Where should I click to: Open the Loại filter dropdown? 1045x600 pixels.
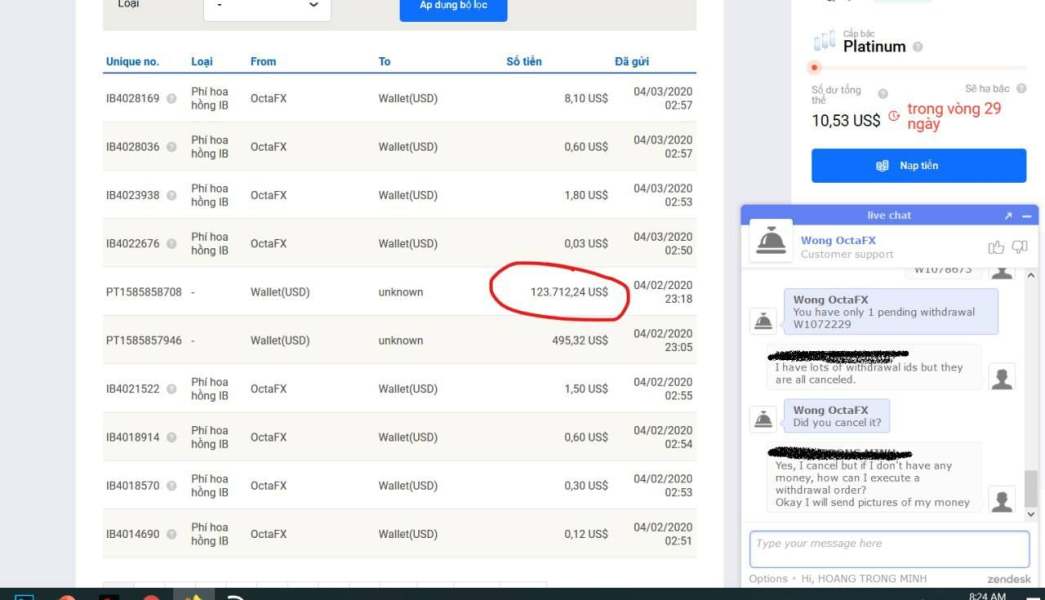[x=267, y=6]
